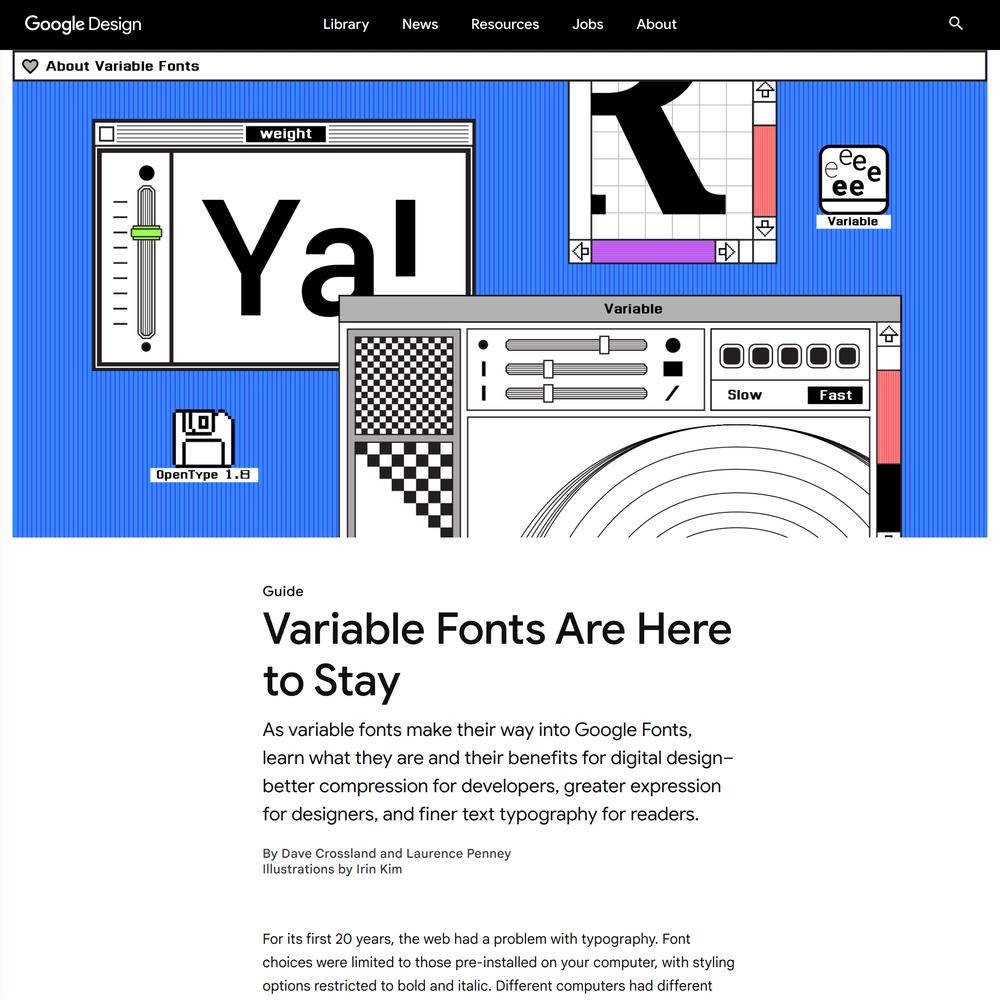Viewport: 1000px width, 1000px height.
Task: Click the down arrow in the R glyph window
Action: (x=765, y=228)
